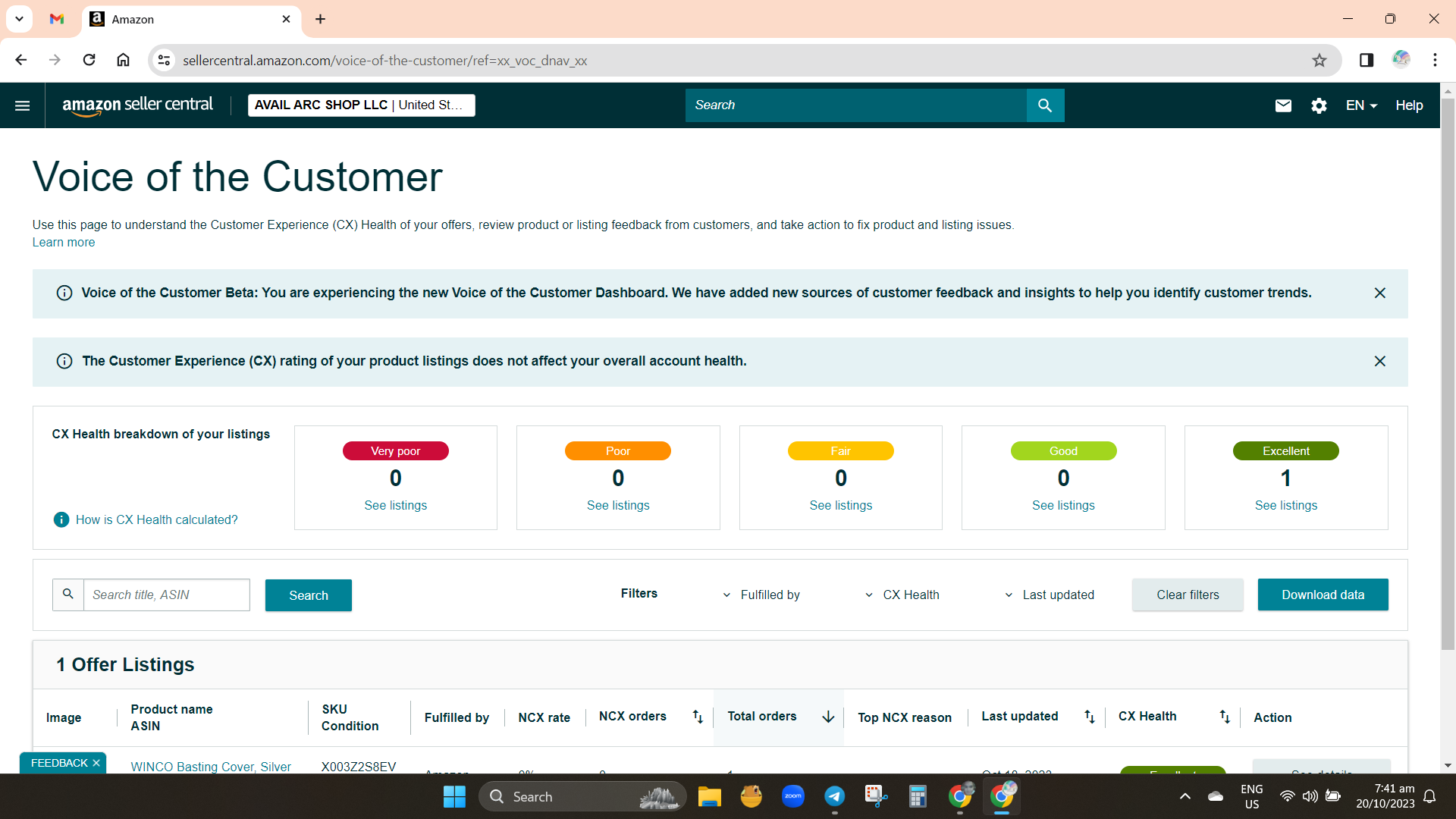Viewport: 1456px width, 819px height.
Task: Dismiss the CX rating account health banner
Action: coord(1379,361)
